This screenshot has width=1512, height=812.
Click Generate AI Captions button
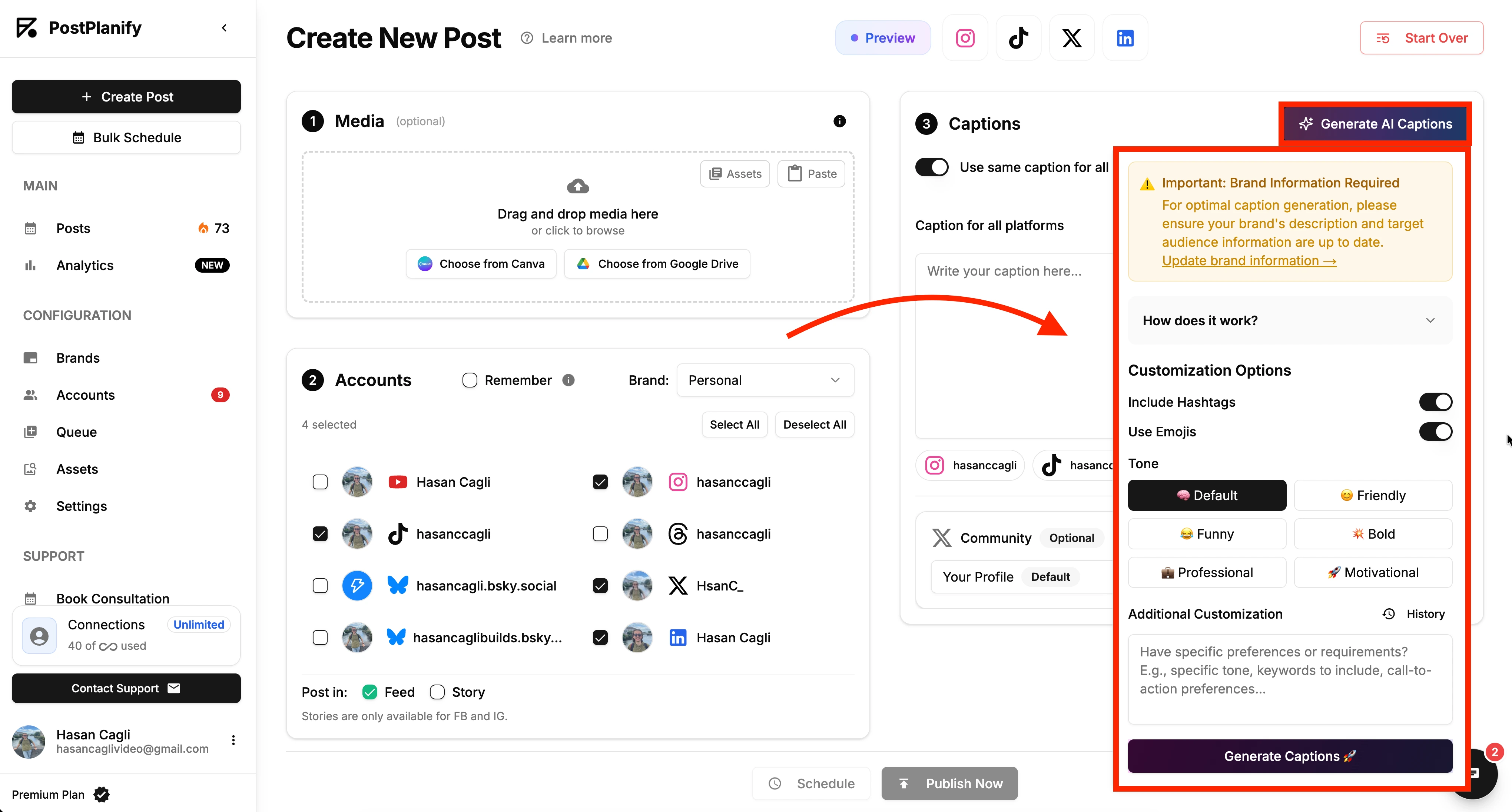[x=1375, y=124]
